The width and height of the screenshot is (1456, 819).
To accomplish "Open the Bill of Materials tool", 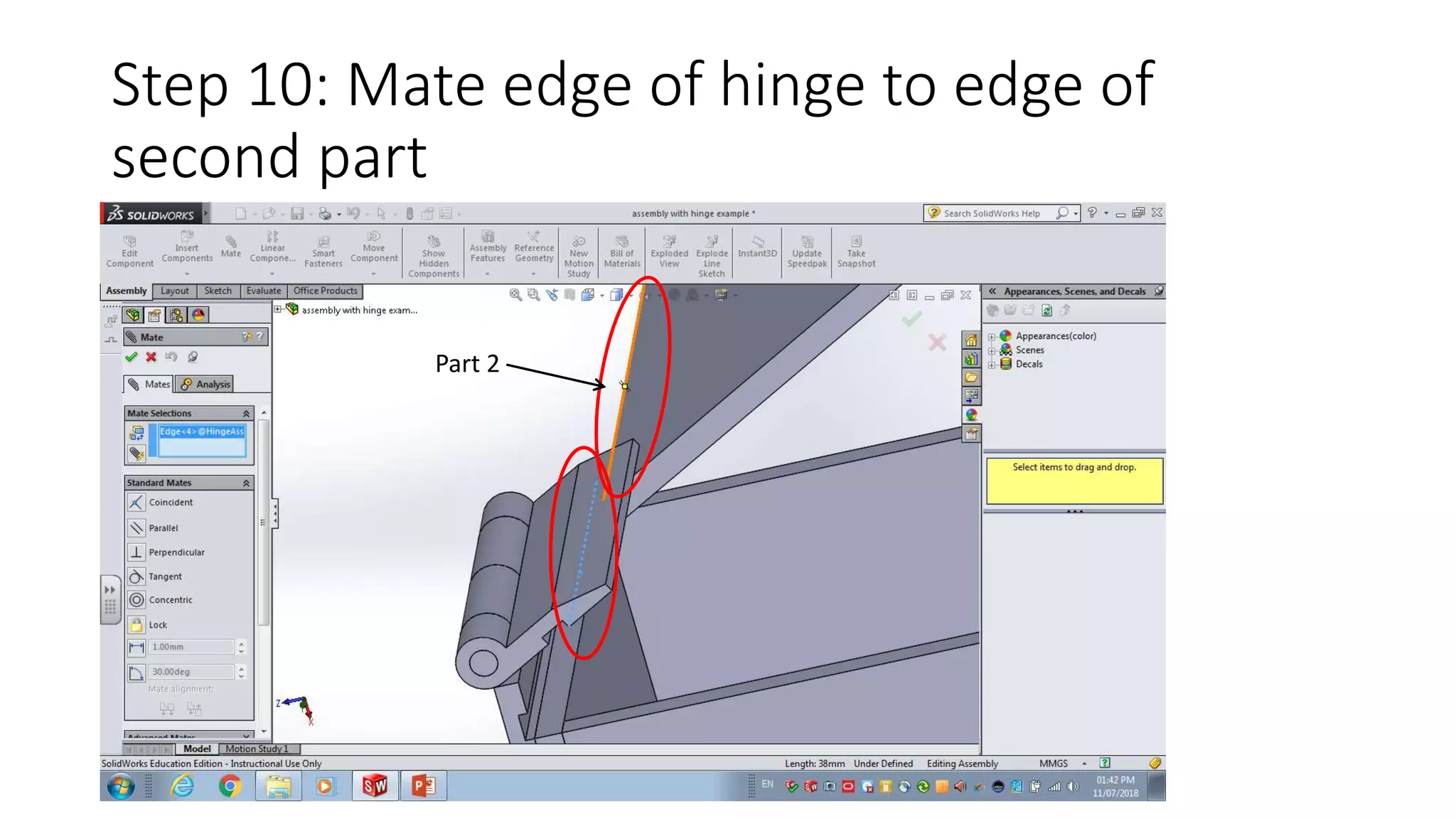I will (622, 252).
